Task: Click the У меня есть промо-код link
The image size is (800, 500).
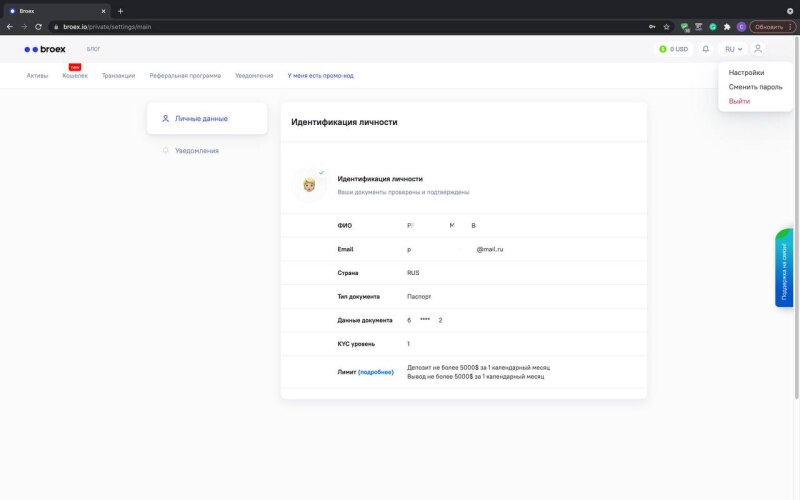Action: tap(320, 76)
